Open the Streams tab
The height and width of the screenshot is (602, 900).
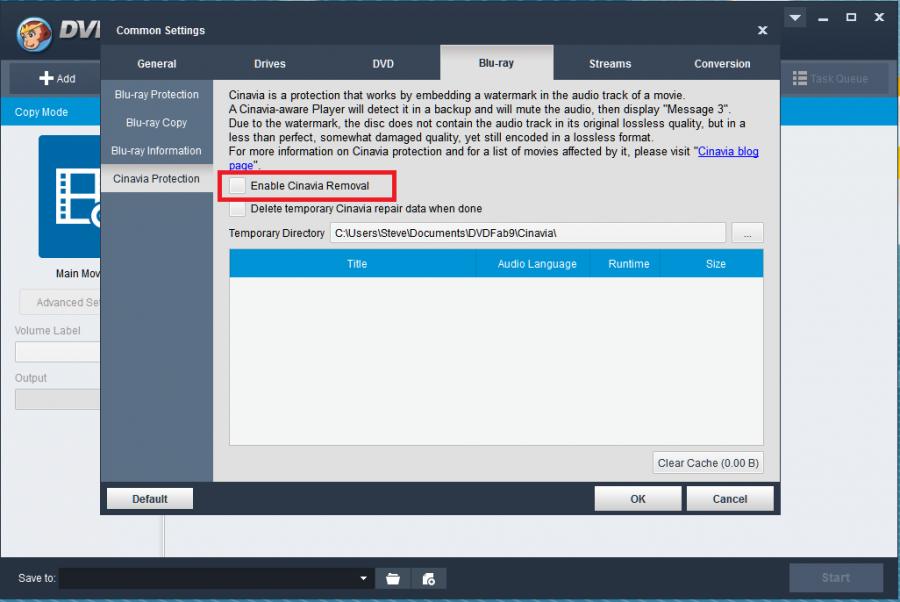tap(610, 64)
